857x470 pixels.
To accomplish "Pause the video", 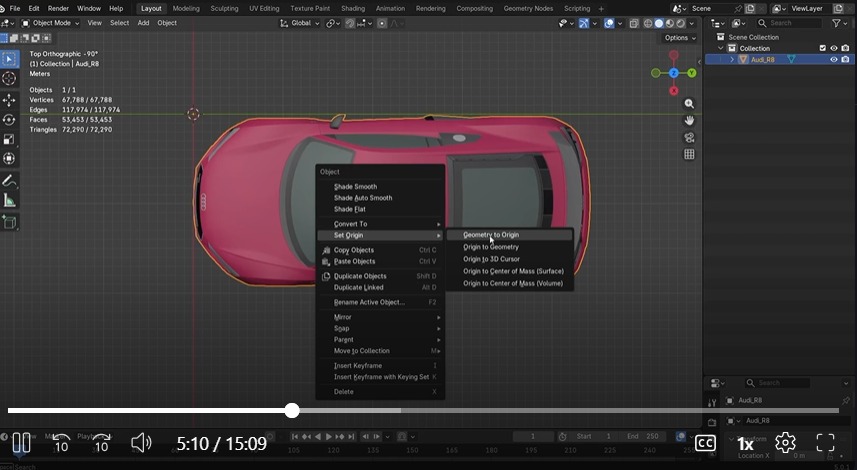I will 21,443.
